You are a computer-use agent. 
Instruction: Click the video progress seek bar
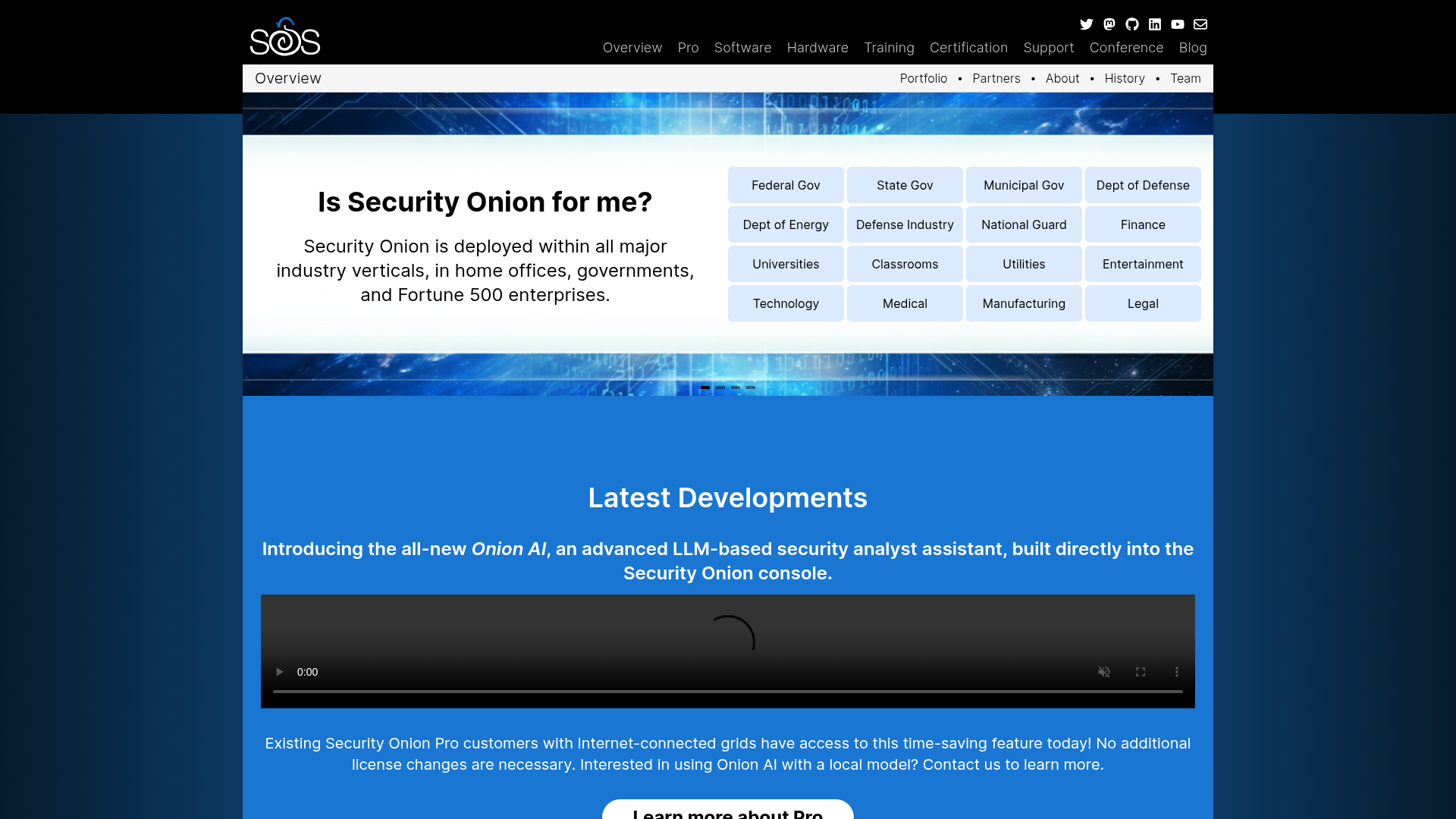(727, 692)
